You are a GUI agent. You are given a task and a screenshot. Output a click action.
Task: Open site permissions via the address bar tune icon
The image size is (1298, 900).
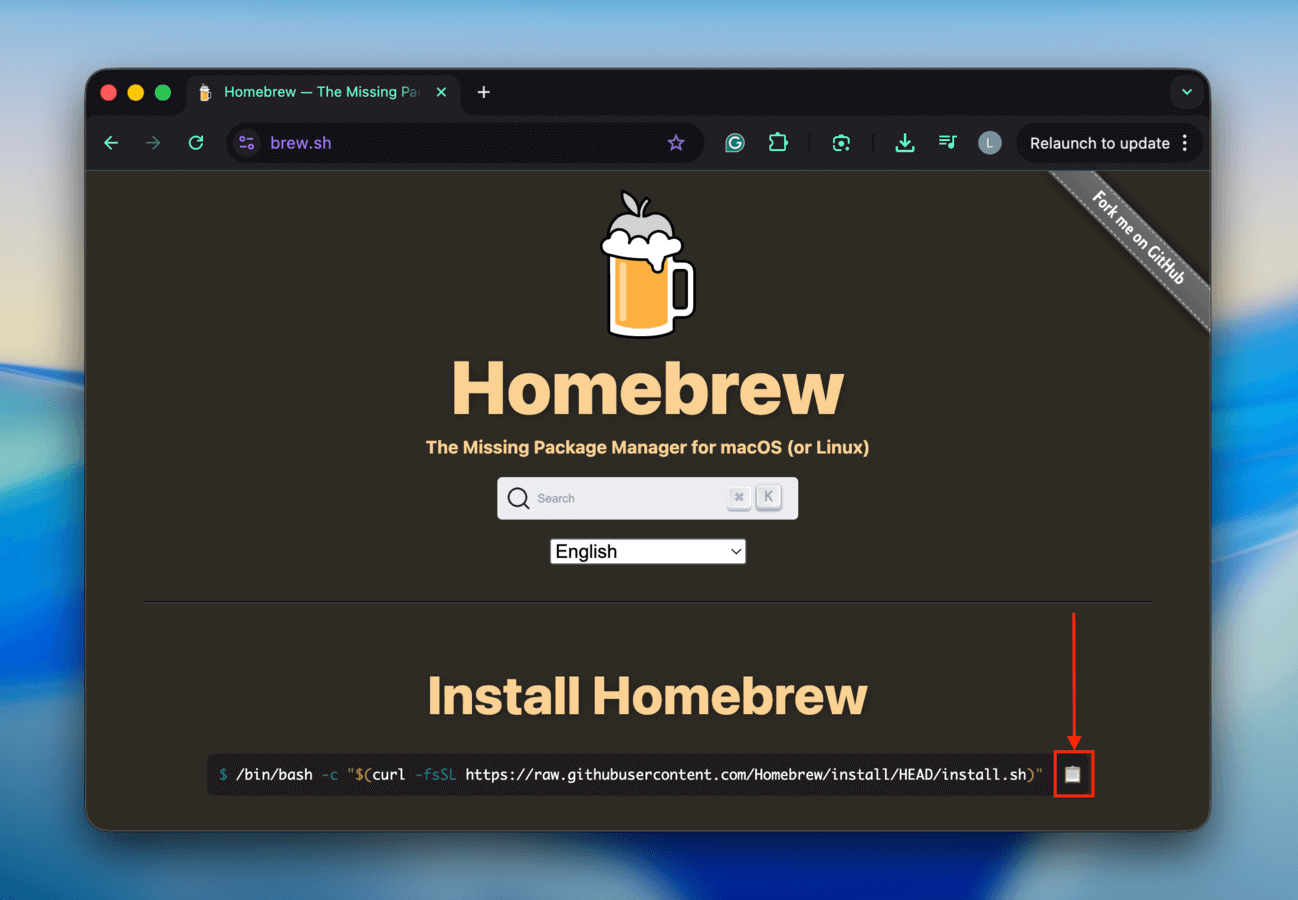pos(246,143)
